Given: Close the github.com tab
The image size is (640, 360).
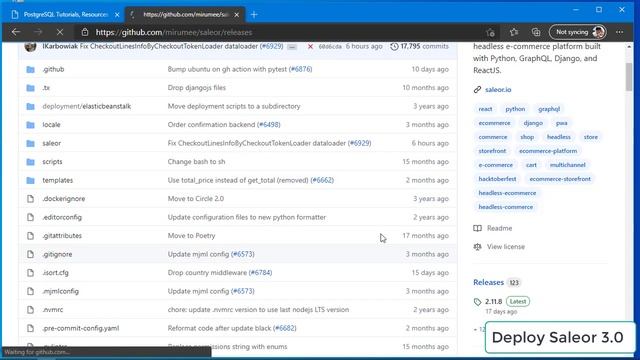Looking at the screenshot, I should click(237, 15).
